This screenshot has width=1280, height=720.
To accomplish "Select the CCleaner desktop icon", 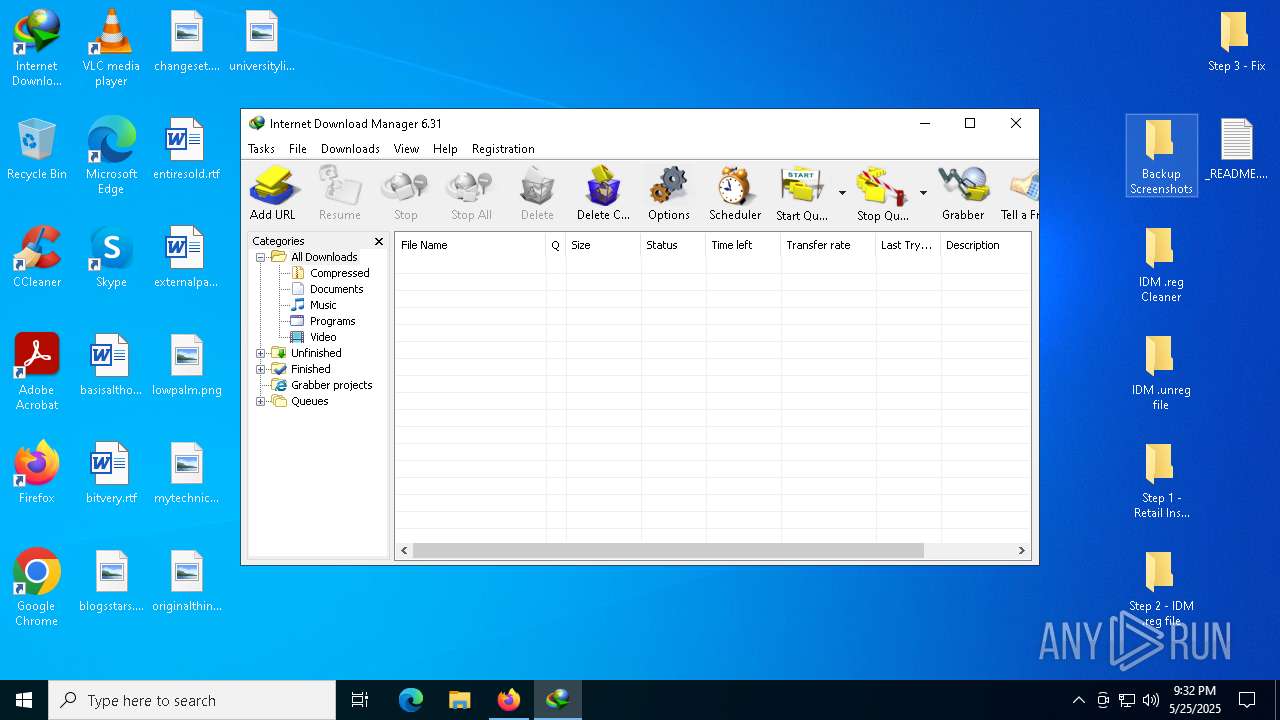I will pos(37,258).
